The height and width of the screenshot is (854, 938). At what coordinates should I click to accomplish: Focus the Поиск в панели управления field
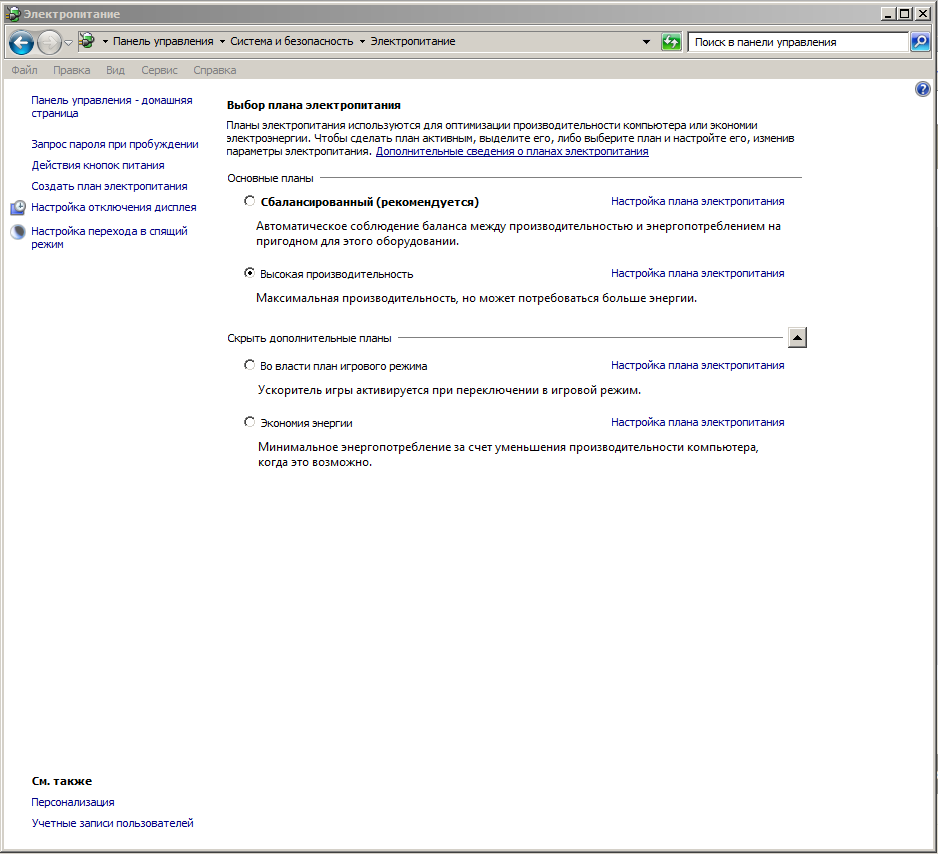(x=798, y=42)
